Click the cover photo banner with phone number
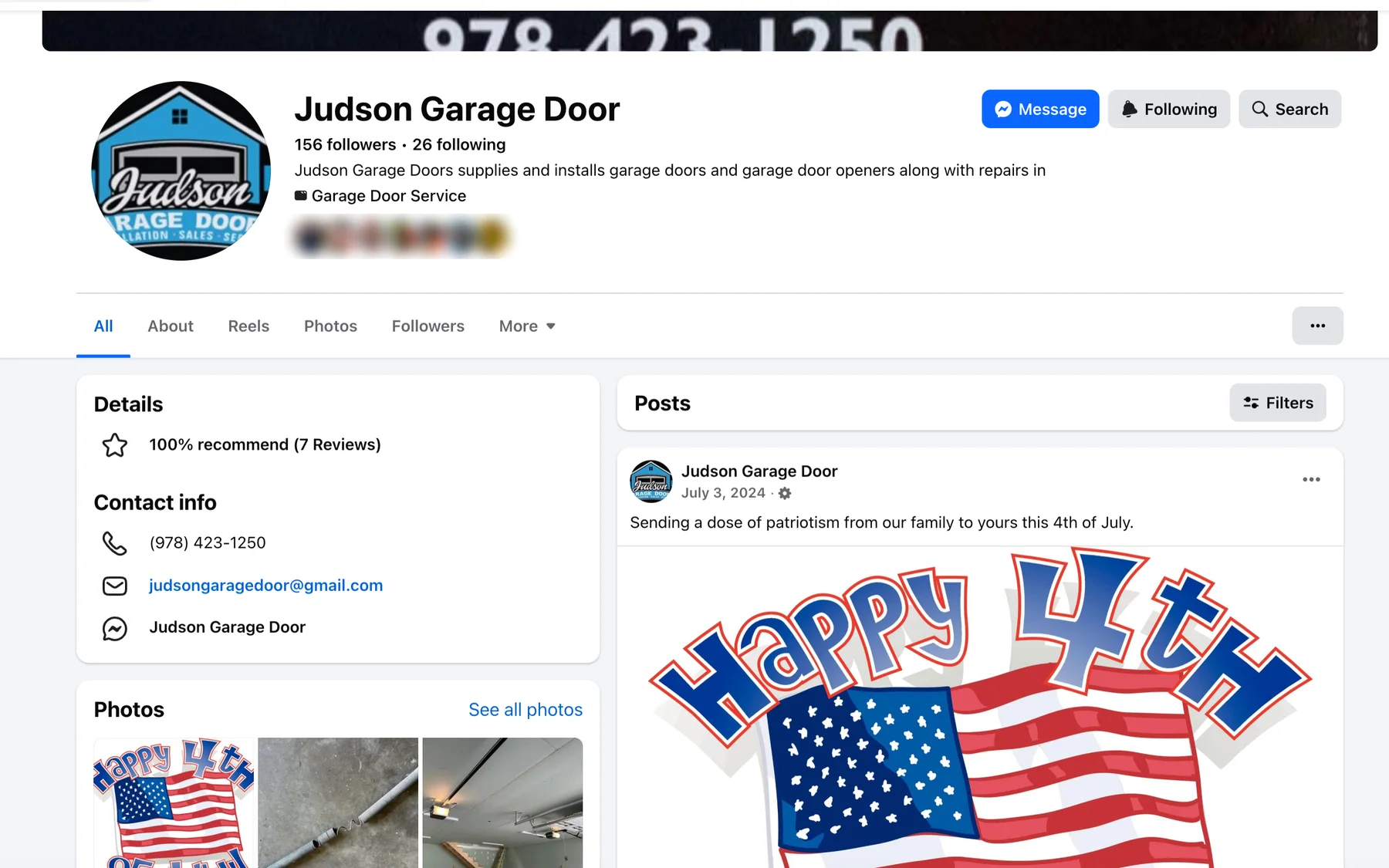Viewport: 1389px width, 868px height. tap(709, 31)
